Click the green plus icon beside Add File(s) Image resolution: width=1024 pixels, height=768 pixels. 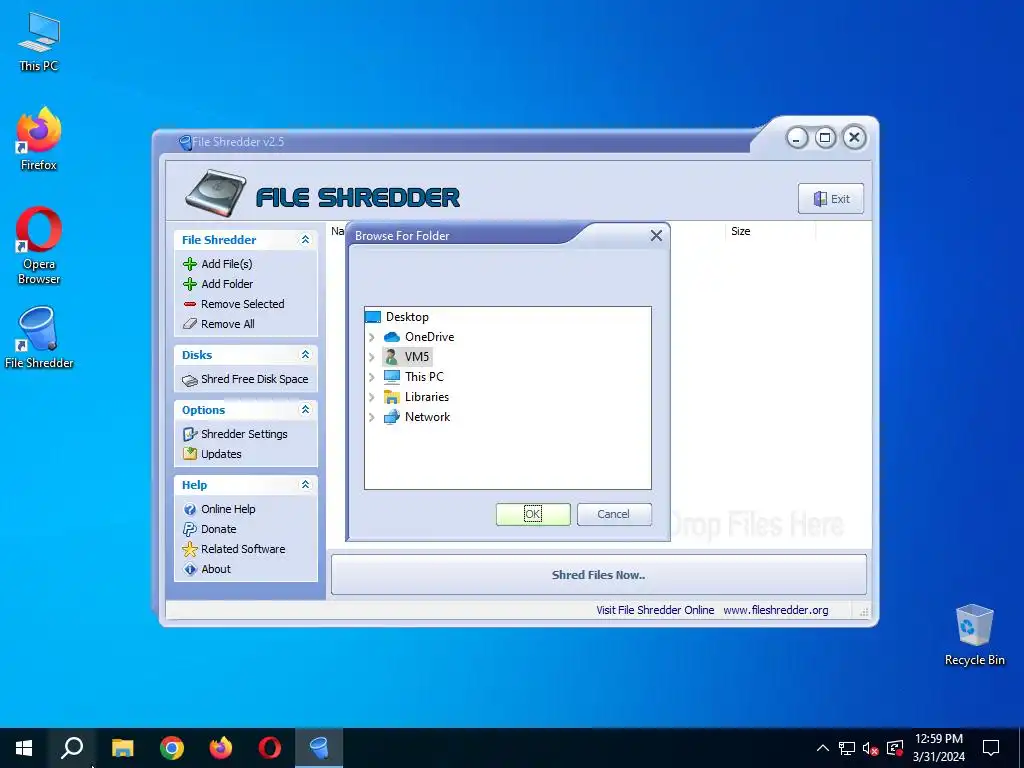[x=190, y=264]
